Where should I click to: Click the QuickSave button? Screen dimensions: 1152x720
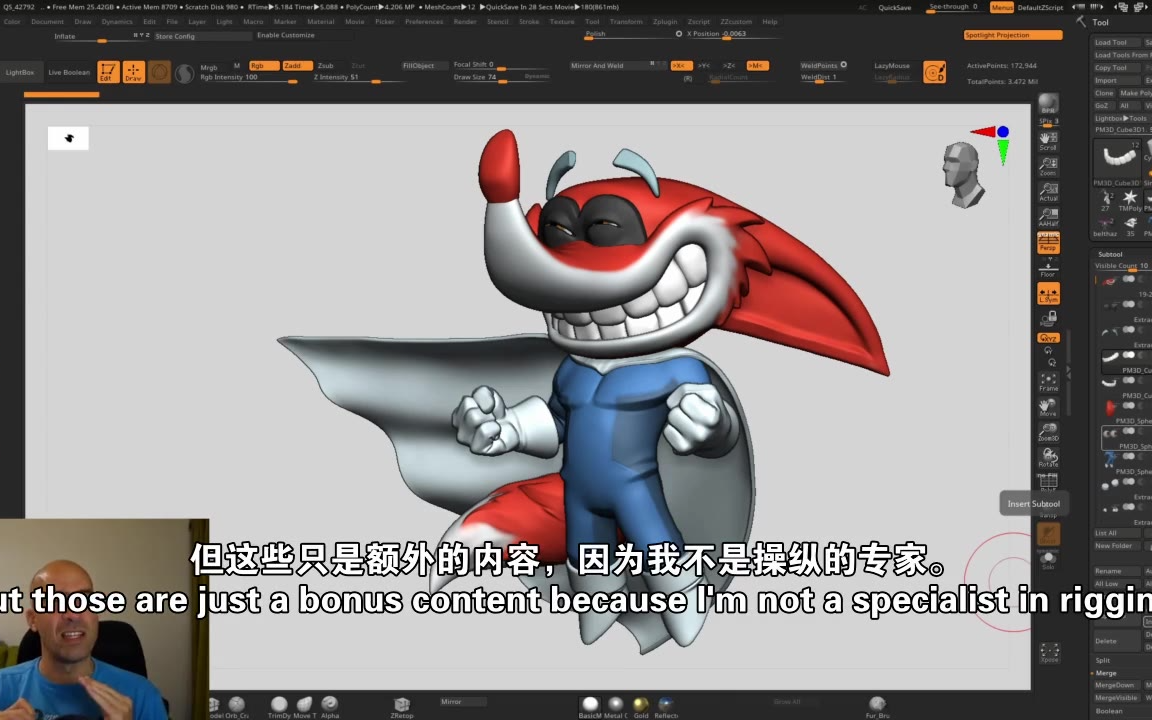(894, 7)
